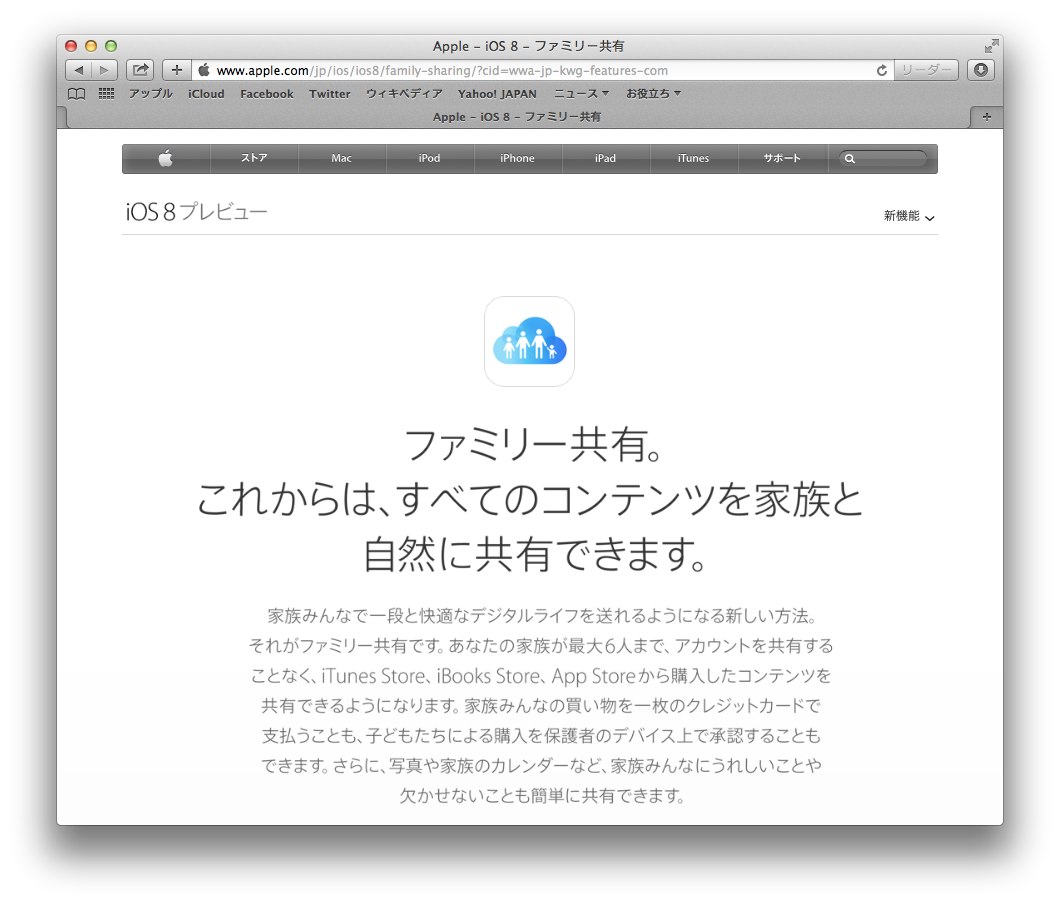This screenshot has height=904, width=1060.
Task: Expand the お役立ち bookmarks folder
Action: pos(653,93)
